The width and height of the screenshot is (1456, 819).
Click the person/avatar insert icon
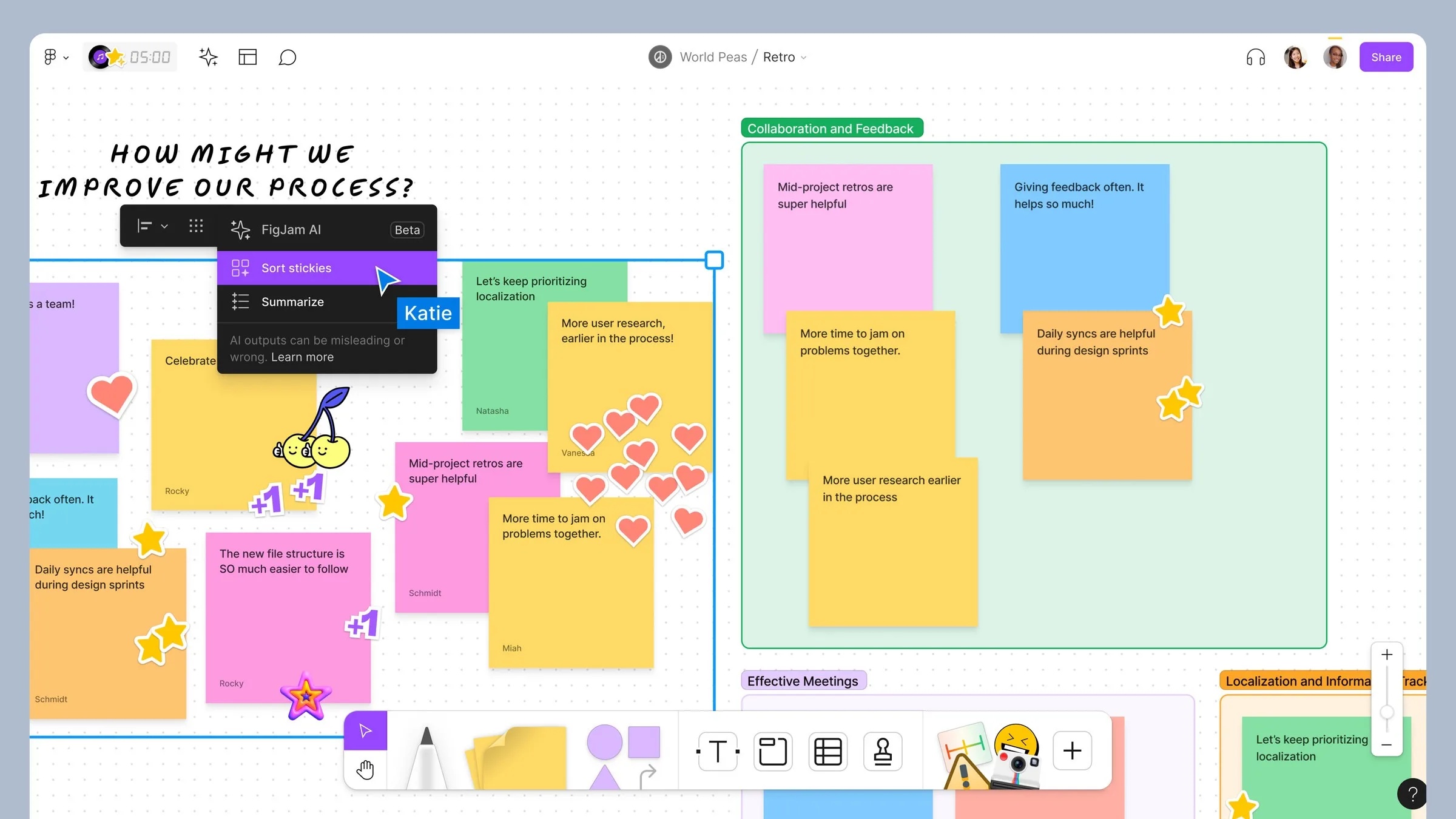coord(882,750)
